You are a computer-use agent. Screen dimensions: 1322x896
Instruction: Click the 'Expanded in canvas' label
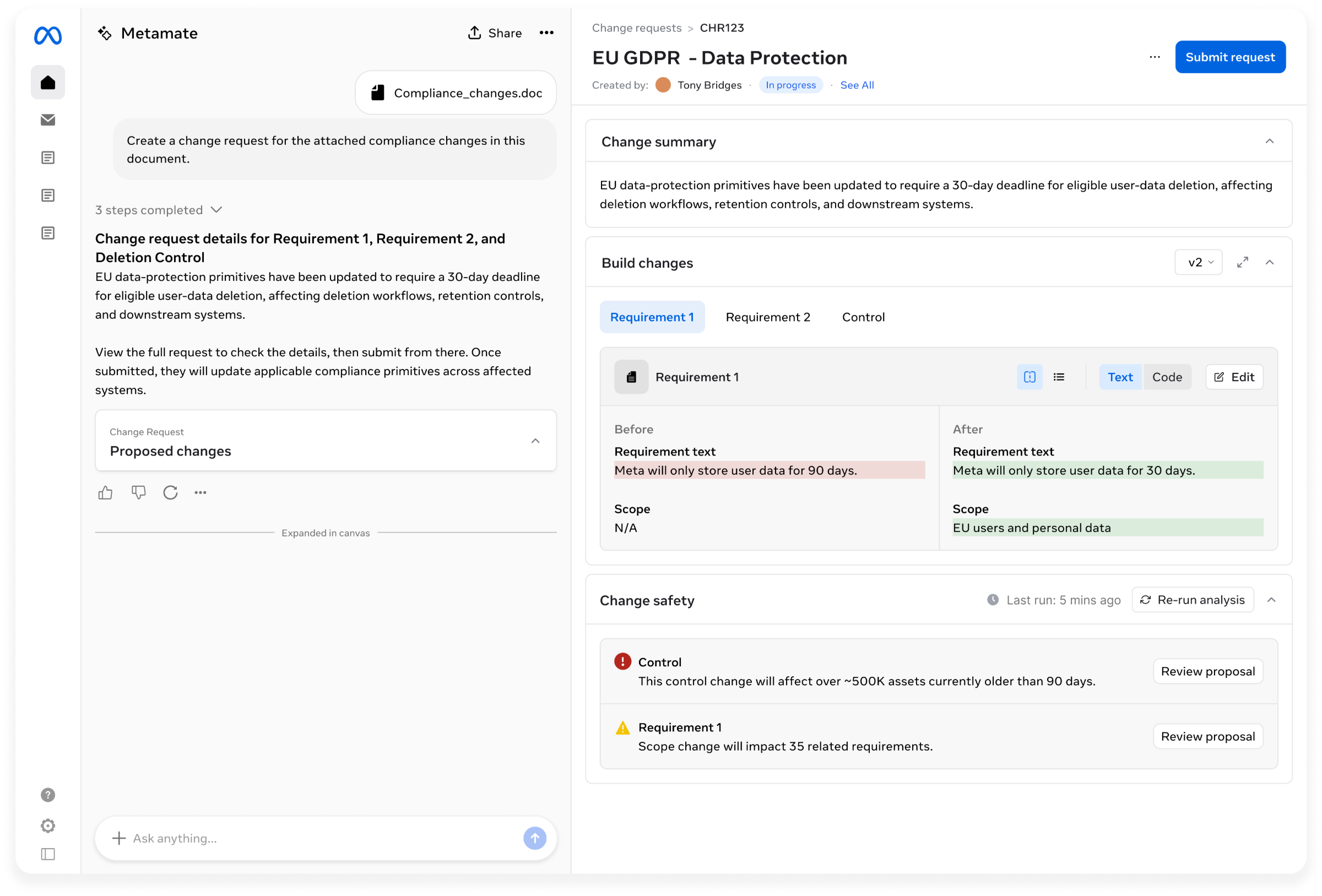point(326,533)
